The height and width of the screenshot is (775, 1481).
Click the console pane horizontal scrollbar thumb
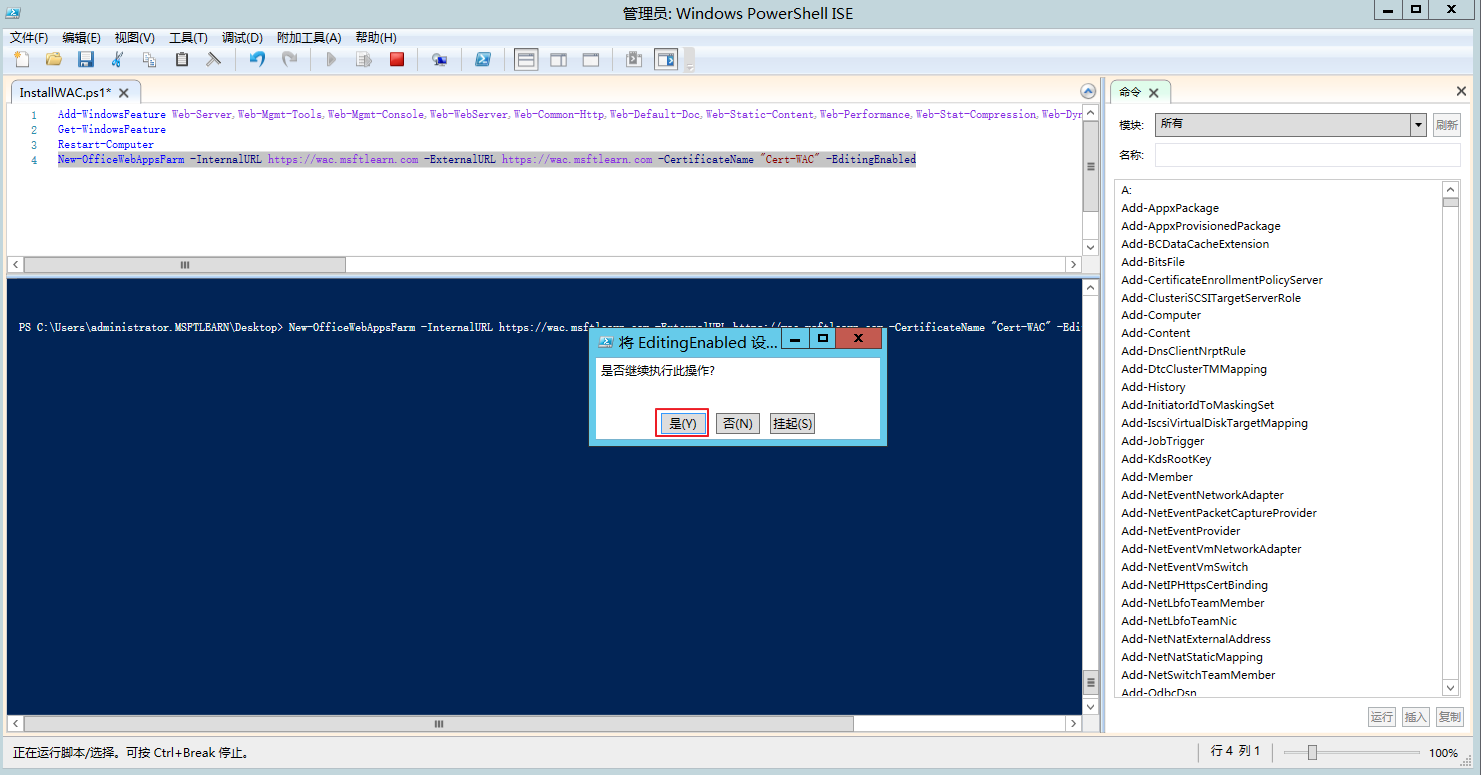point(438,724)
